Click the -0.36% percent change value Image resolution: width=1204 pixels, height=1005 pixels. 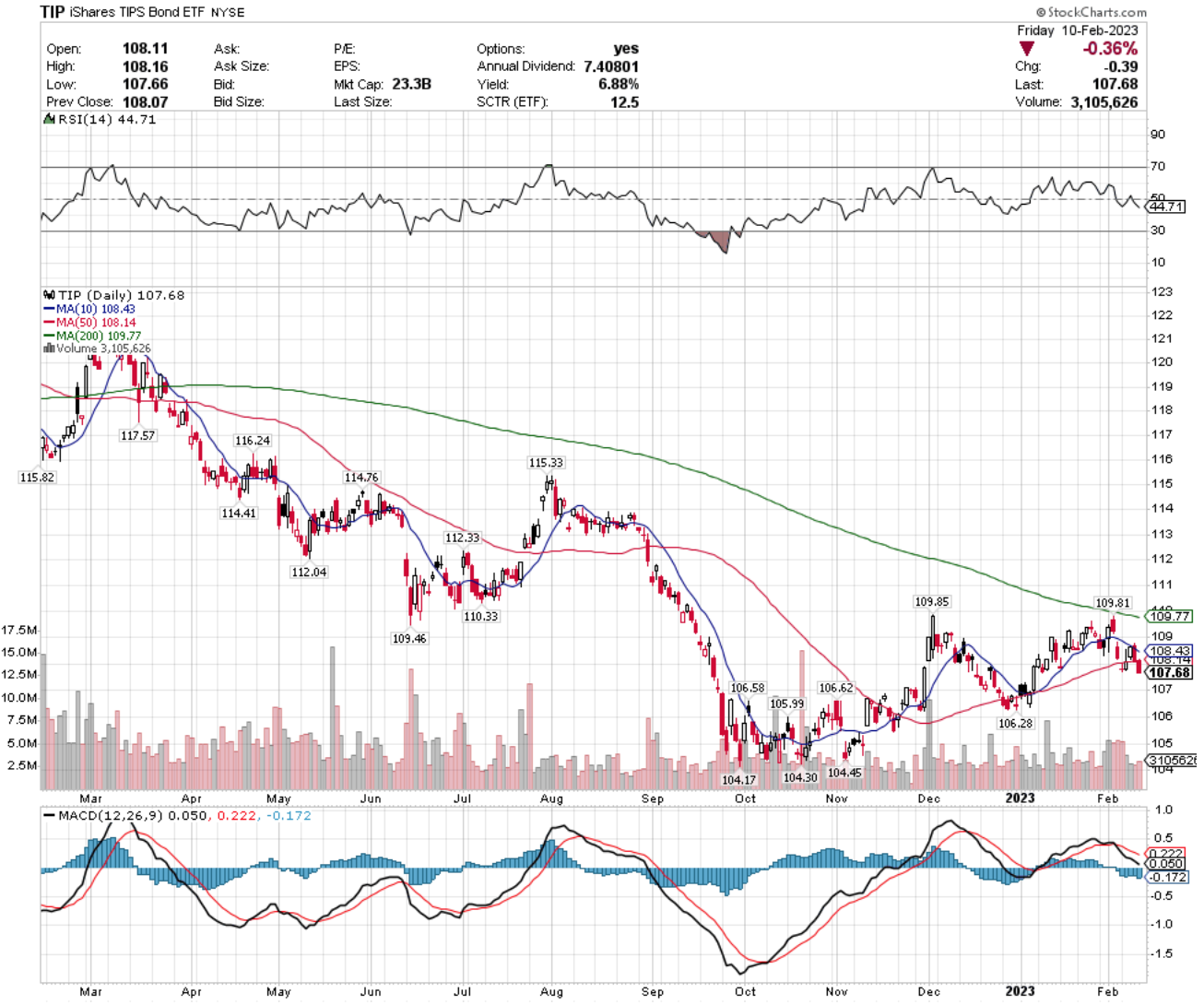pyautogui.click(x=1109, y=48)
